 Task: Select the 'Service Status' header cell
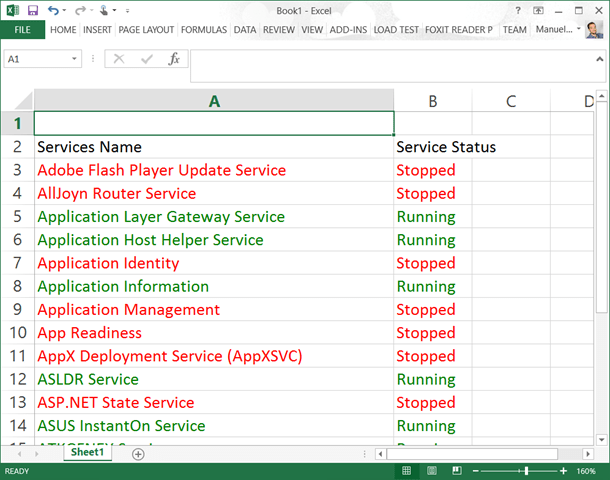[x=433, y=147]
